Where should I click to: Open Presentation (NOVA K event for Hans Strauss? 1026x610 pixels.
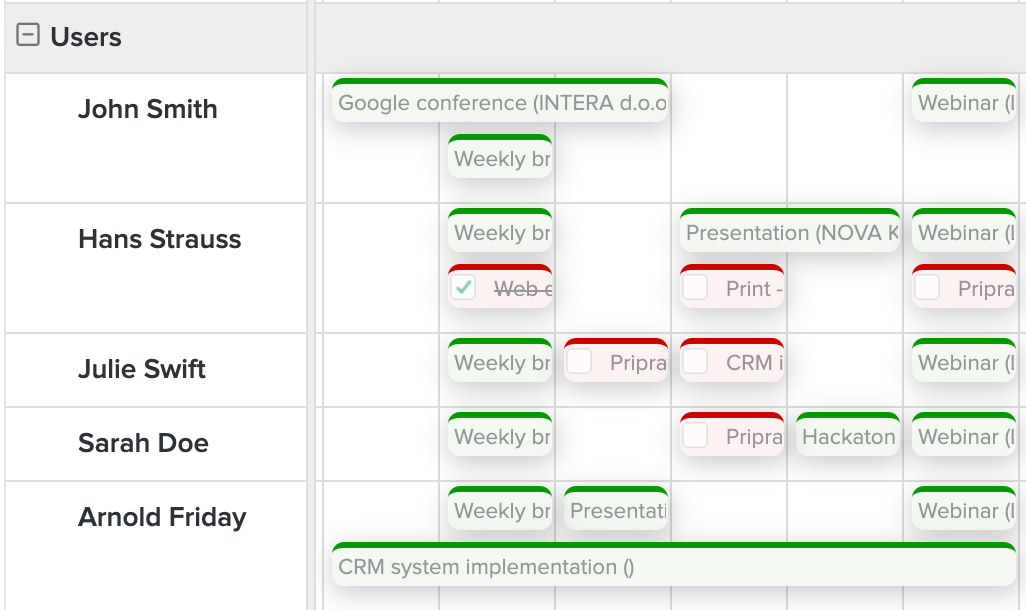tap(790, 230)
